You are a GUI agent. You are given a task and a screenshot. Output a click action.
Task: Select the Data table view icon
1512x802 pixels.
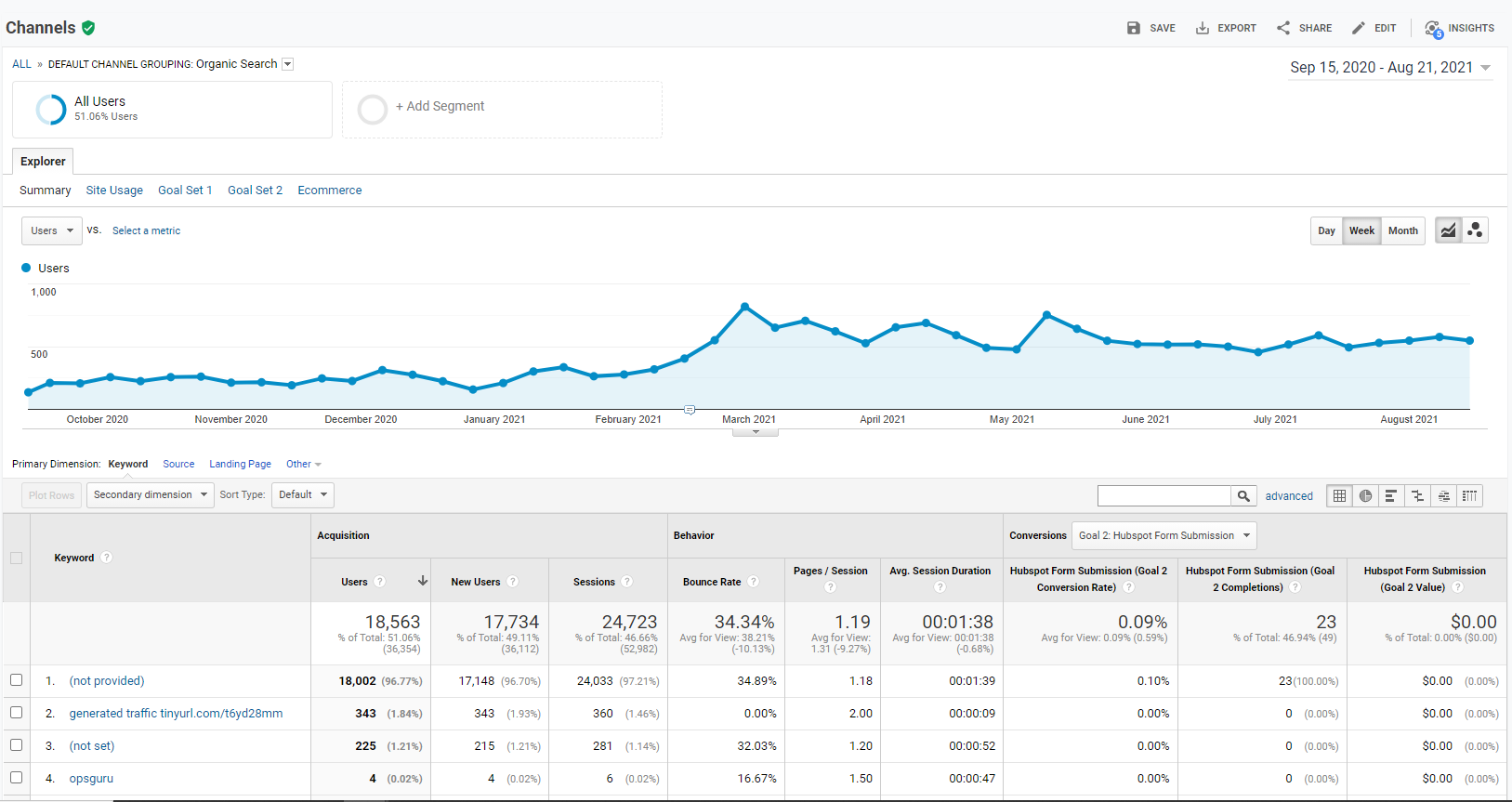1339,496
